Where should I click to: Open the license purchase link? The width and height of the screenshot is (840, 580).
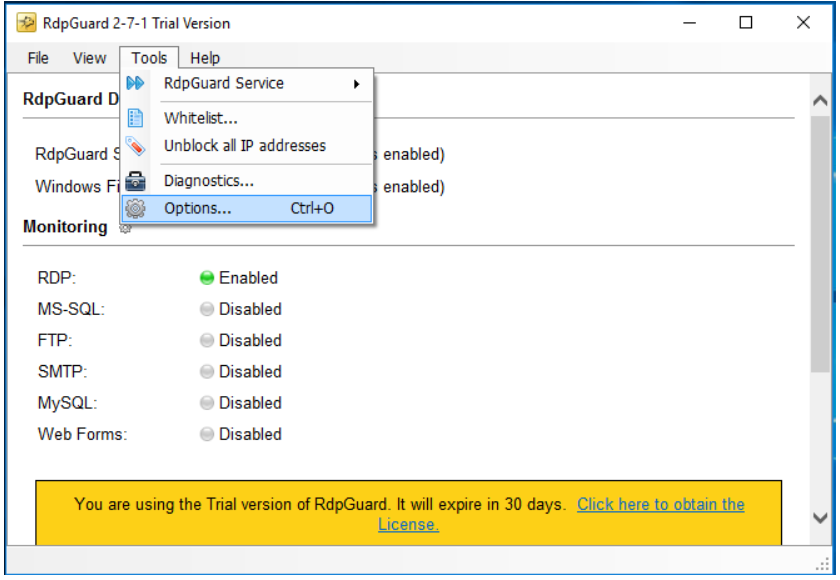(660, 504)
